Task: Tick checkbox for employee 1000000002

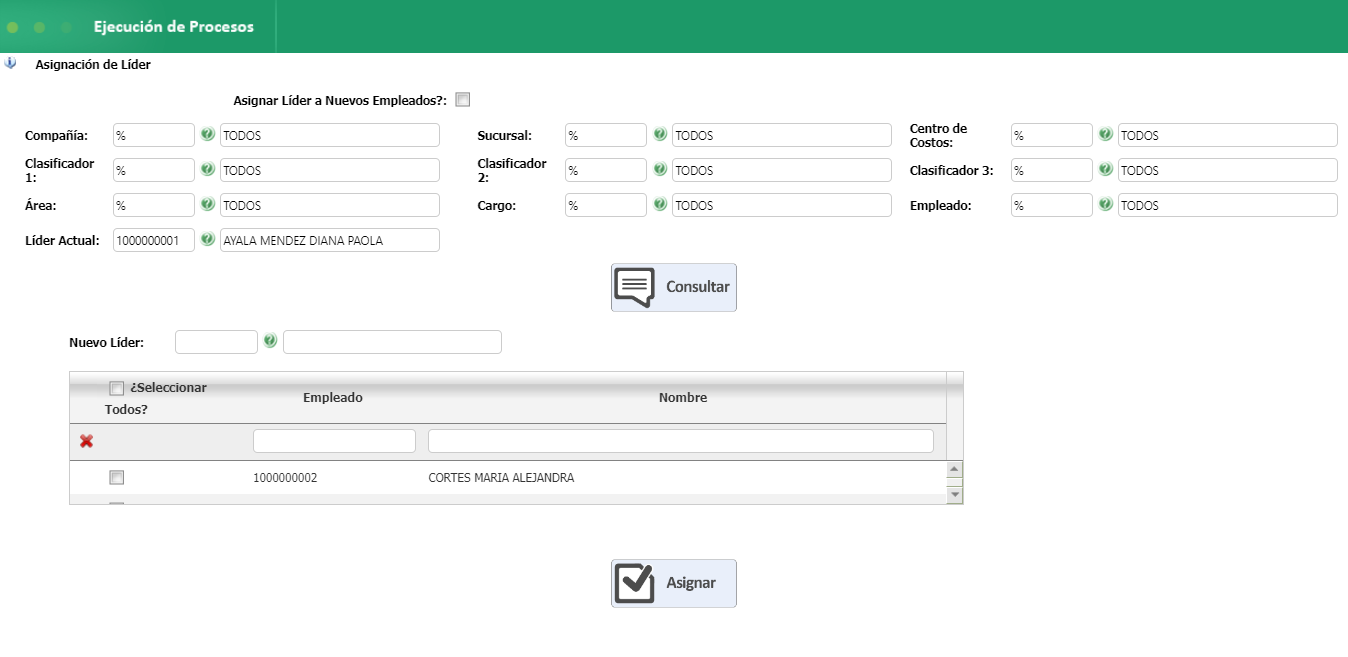Action: click(x=116, y=477)
